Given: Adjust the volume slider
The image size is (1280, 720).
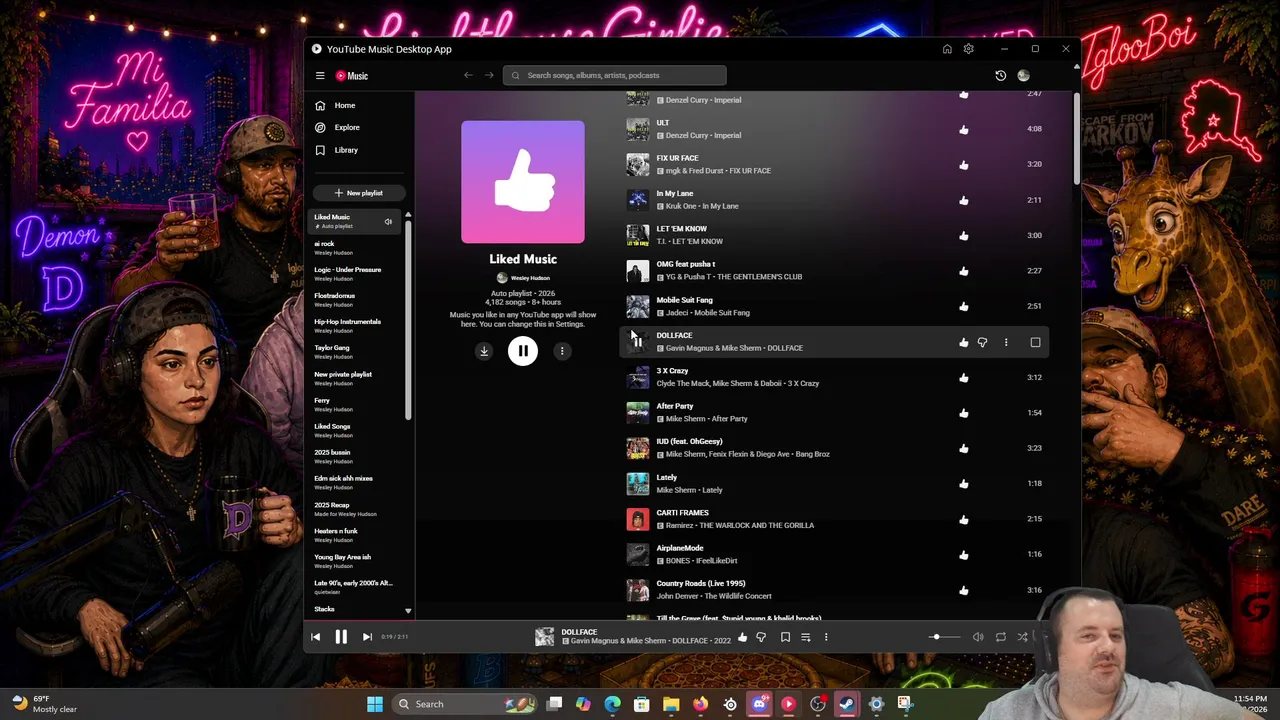Looking at the screenshot, I should [943, 637].
